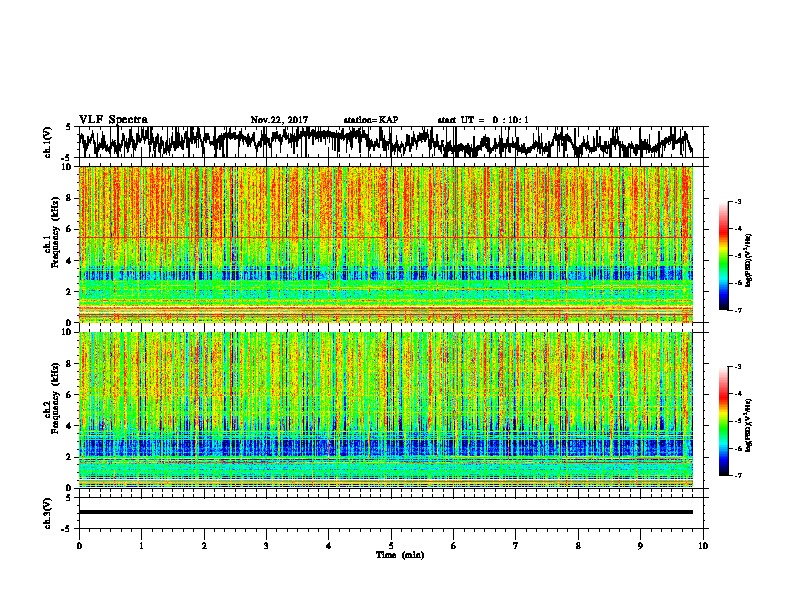Select the date text "Nov.22, 2017"

coord(279,120)
